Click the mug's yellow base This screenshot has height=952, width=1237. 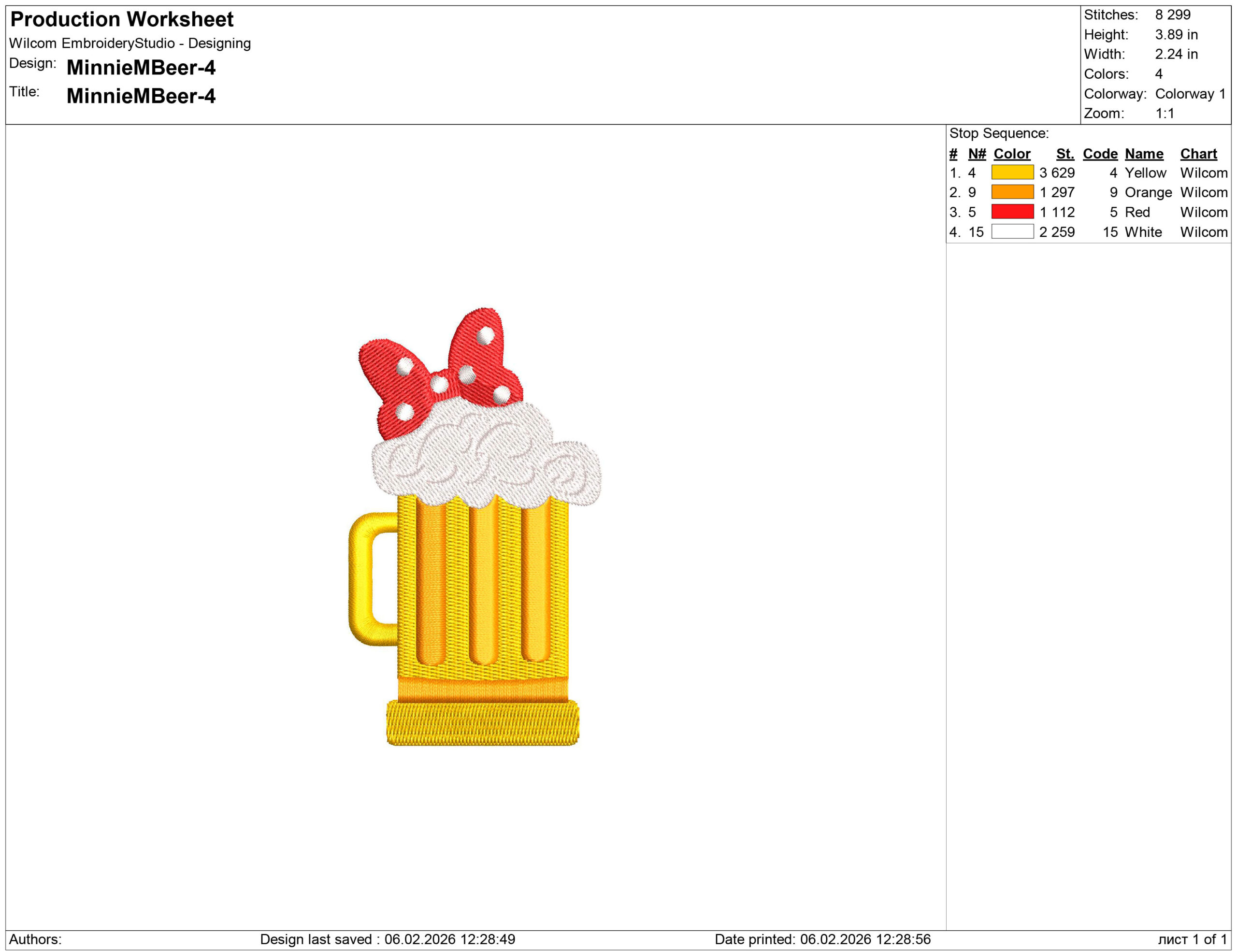[483, 723]
